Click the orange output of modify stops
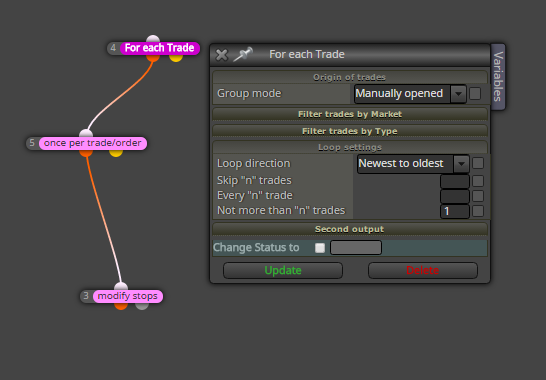Screen dimensions: 546x380 click(121, 306)
